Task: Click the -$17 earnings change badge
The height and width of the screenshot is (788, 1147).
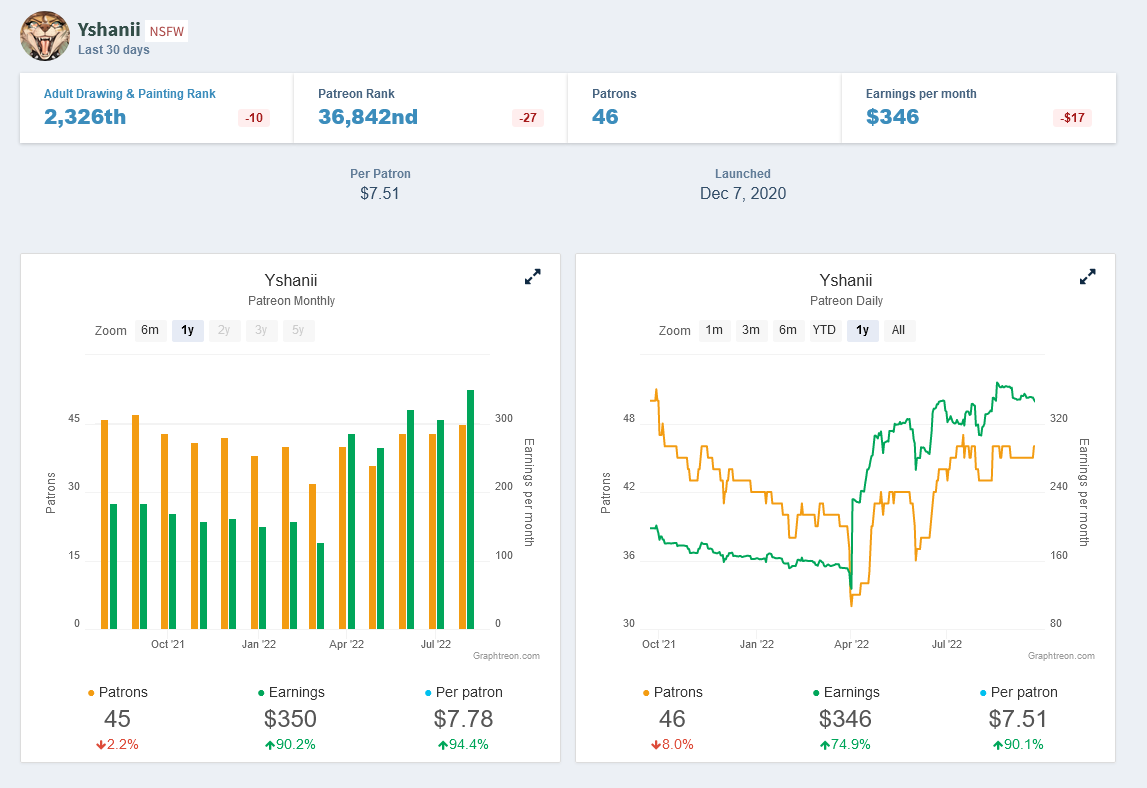Action: pyautogui.click(x=1073, y=118)
